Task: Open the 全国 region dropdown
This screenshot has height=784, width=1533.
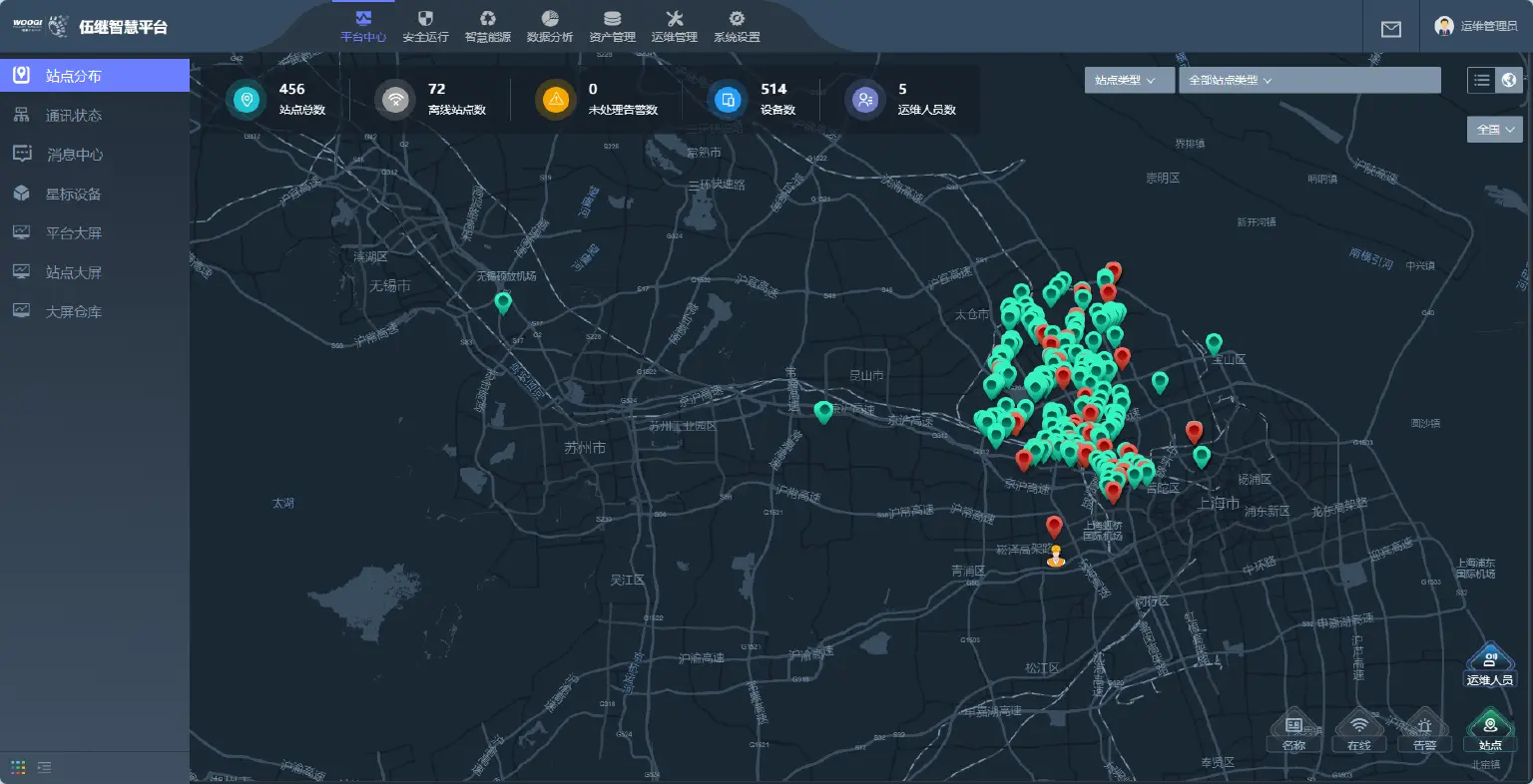Action: tap(1494, 130)
